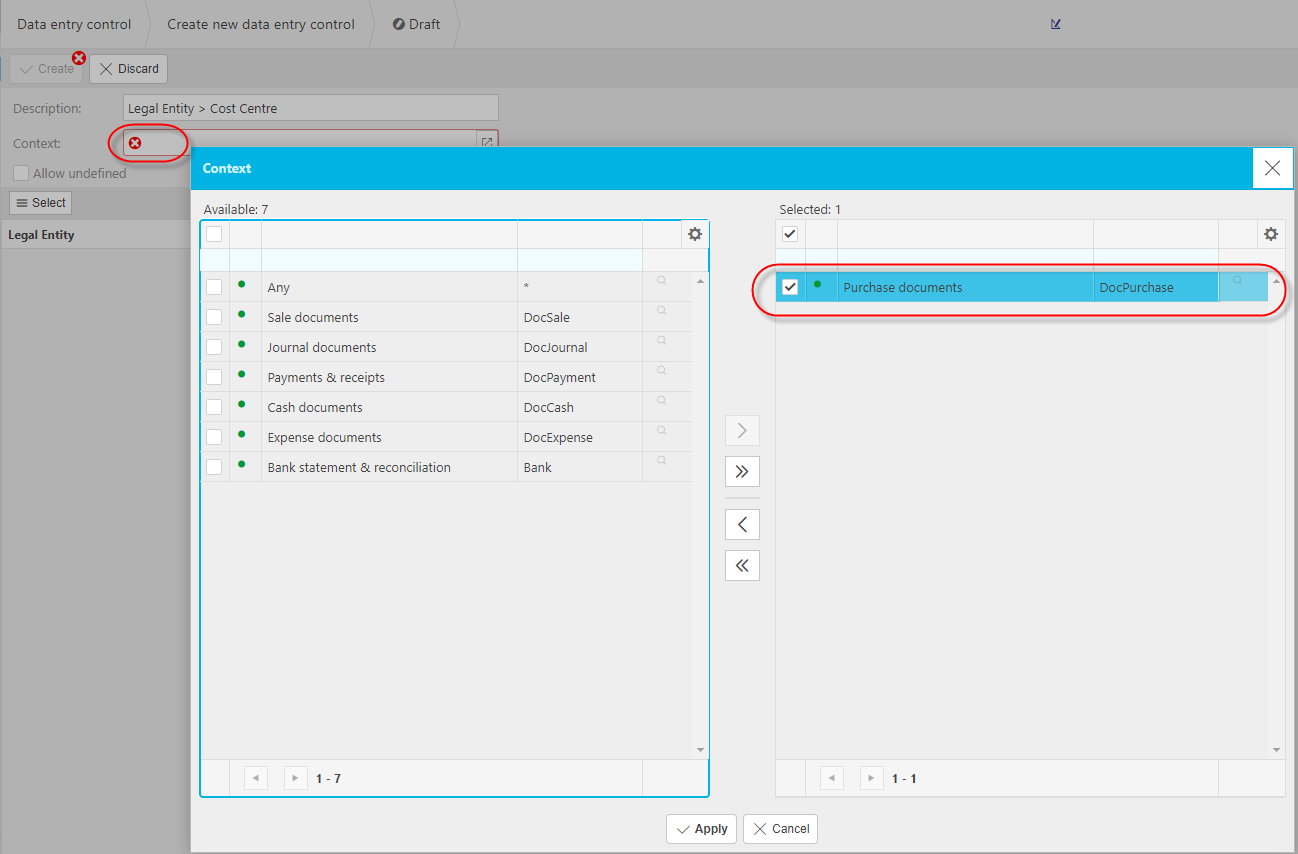Viewport: 1298px width, 854px height.
Task: Click the code filter box in Available list
Action: click(580, 260)
